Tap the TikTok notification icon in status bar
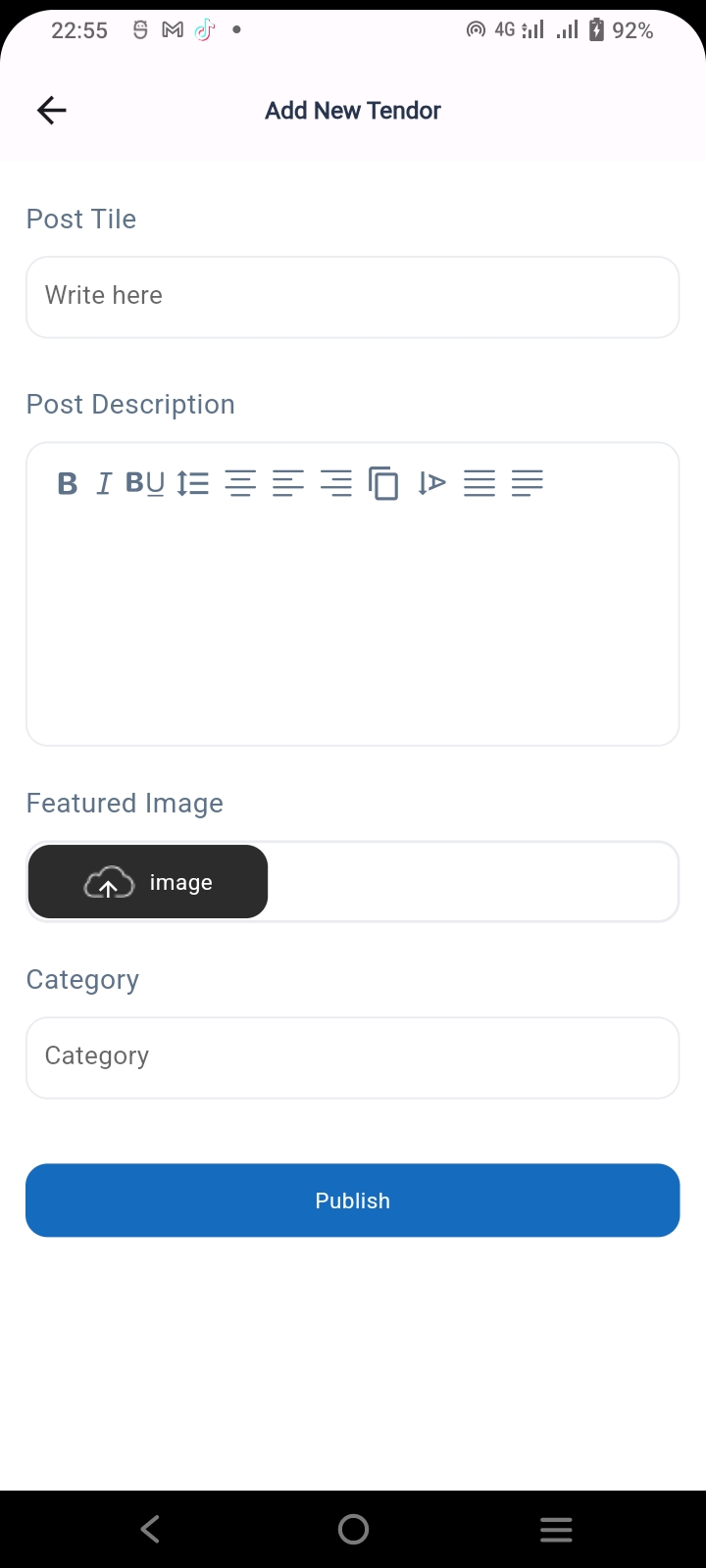Image resolution: width=706 pixels, height=1568 pixels. click(204, 30)
